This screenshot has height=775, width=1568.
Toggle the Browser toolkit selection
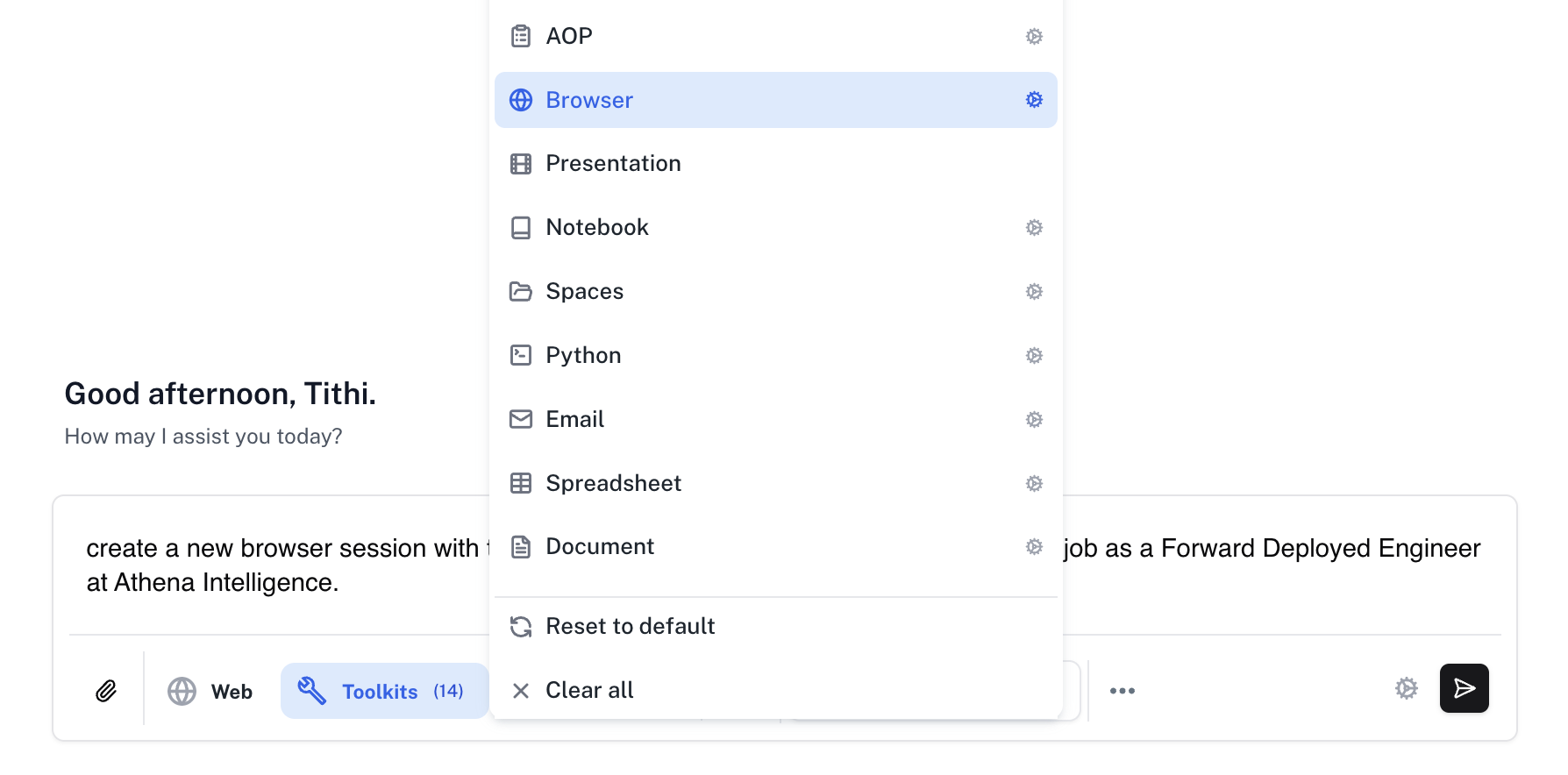tap(589, 100)
